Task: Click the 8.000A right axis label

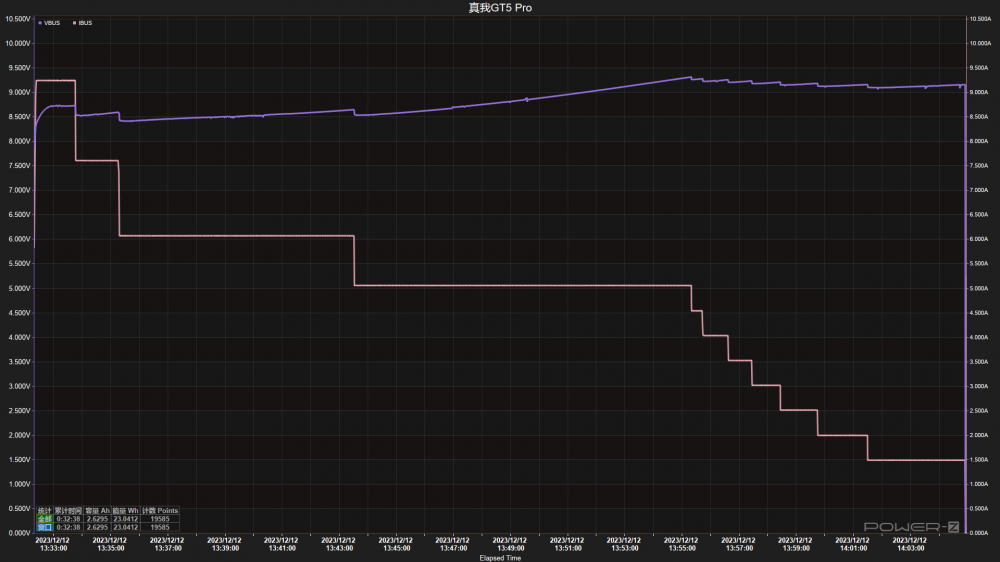Action: click(x=979, y=142)
